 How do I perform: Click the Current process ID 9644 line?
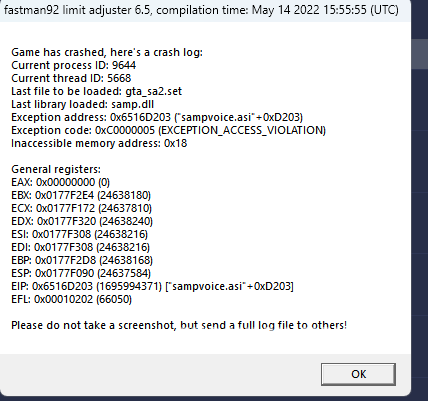coord(74,65)
